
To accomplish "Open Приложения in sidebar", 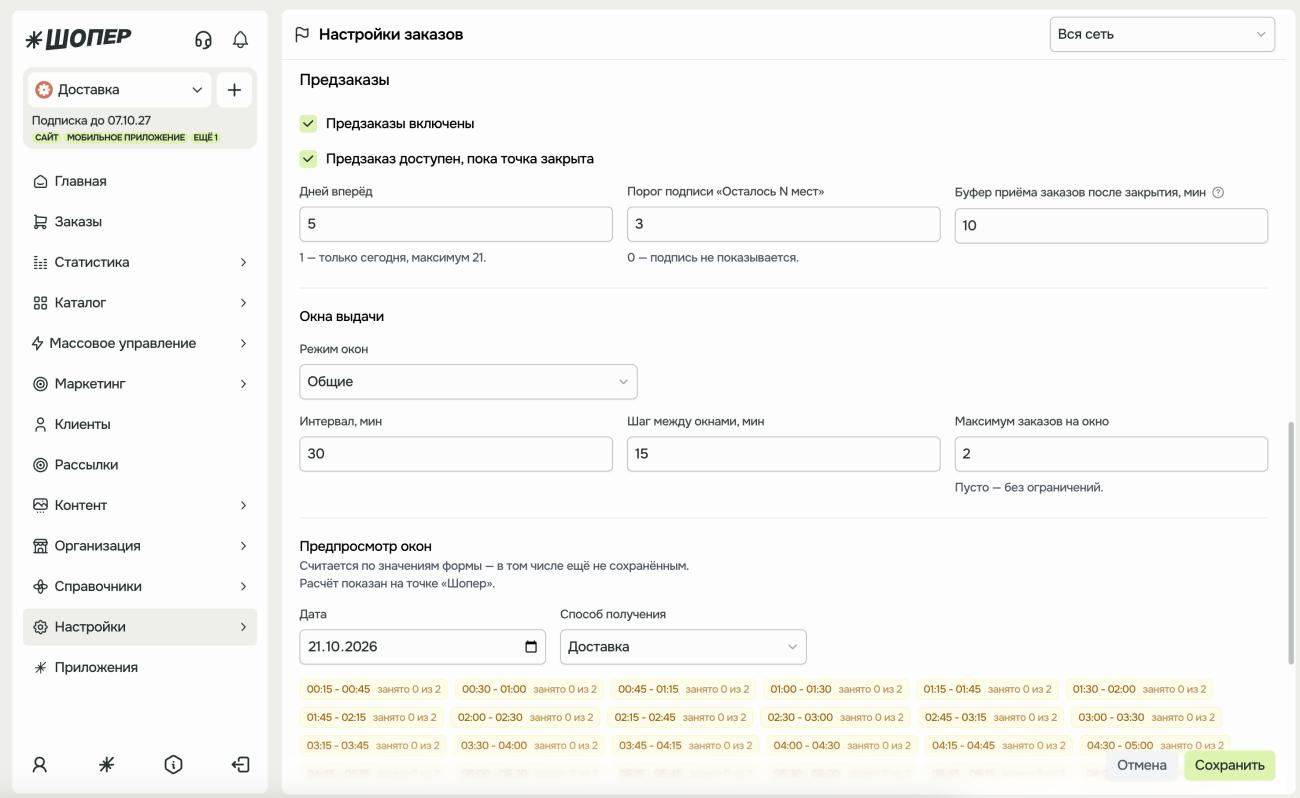I will pos(140,668).
